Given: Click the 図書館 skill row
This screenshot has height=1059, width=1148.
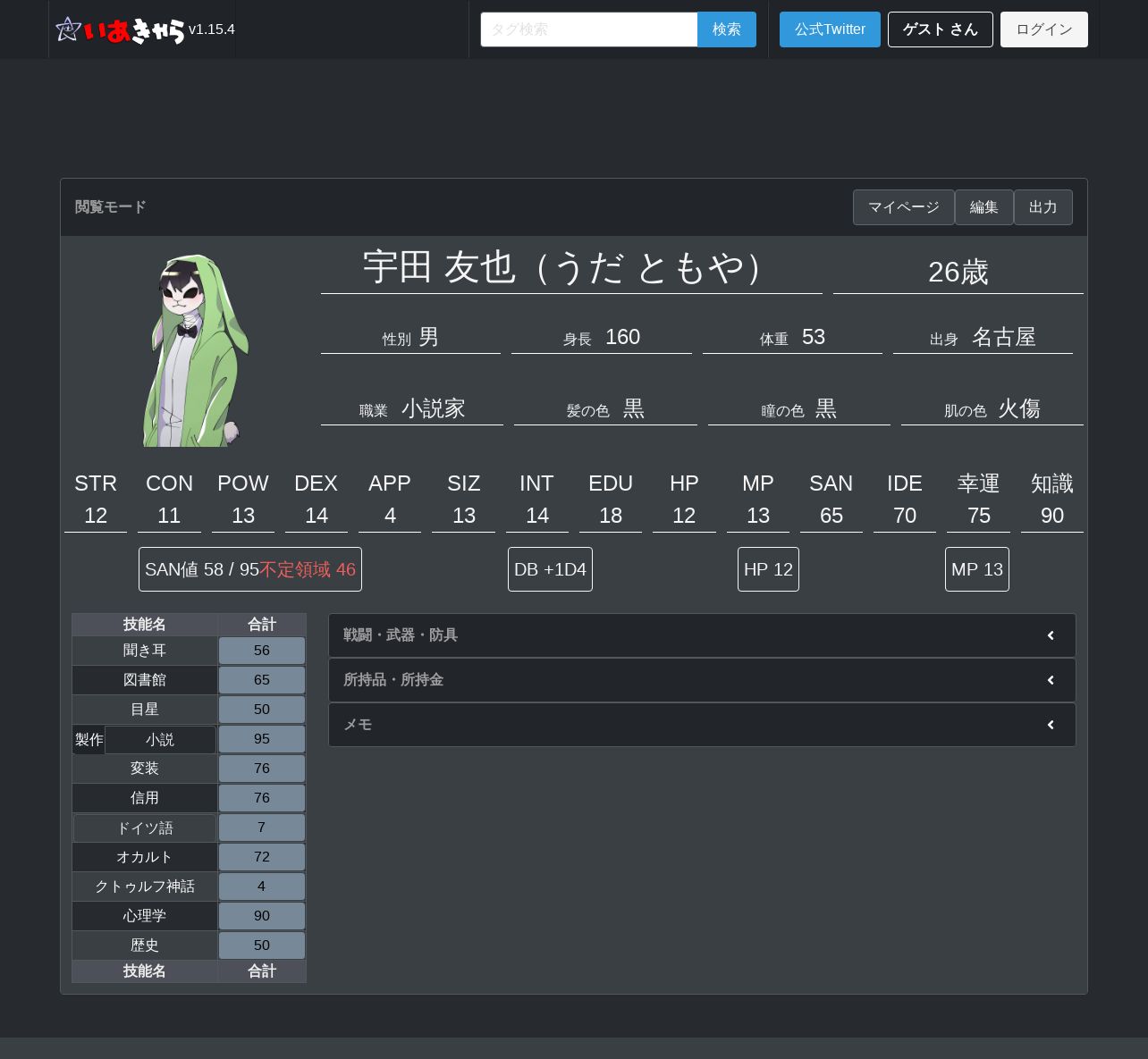Looking at the screenshot, I should [x=189, y=680].
